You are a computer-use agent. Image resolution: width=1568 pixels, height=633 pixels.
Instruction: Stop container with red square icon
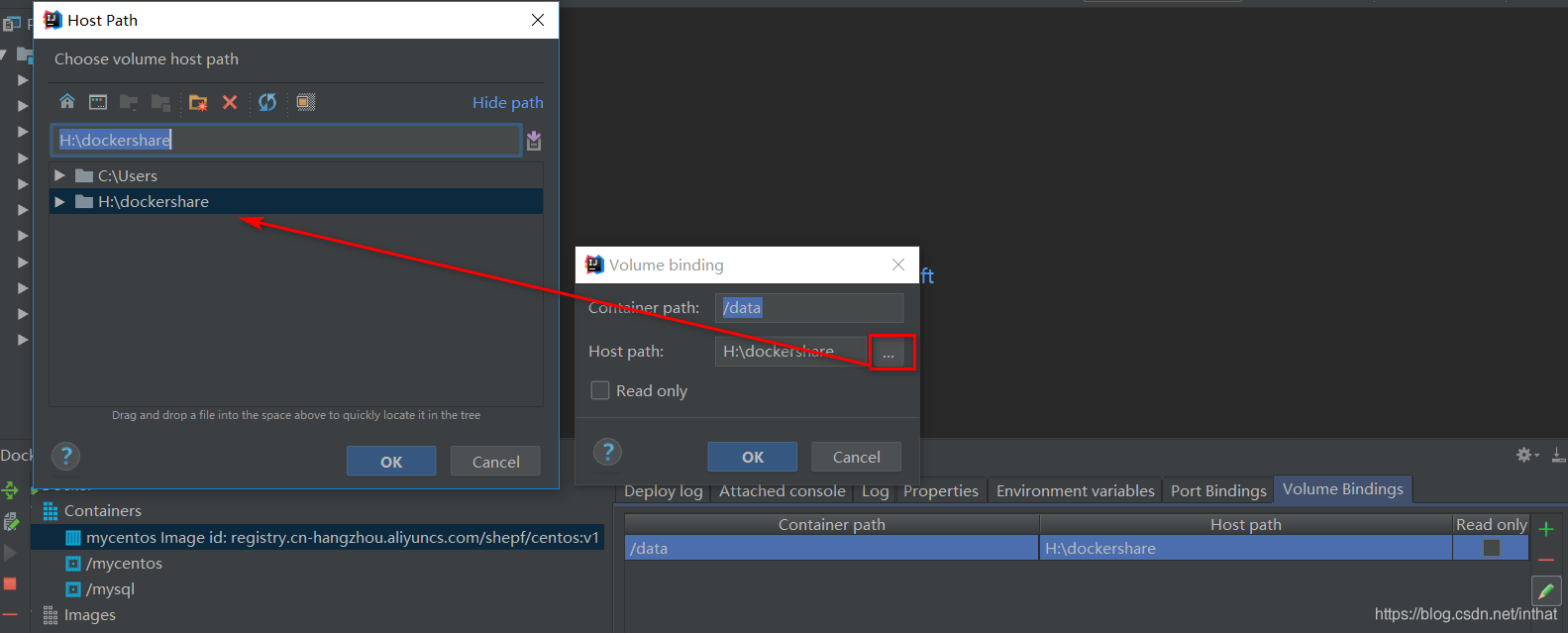(11, 583)
